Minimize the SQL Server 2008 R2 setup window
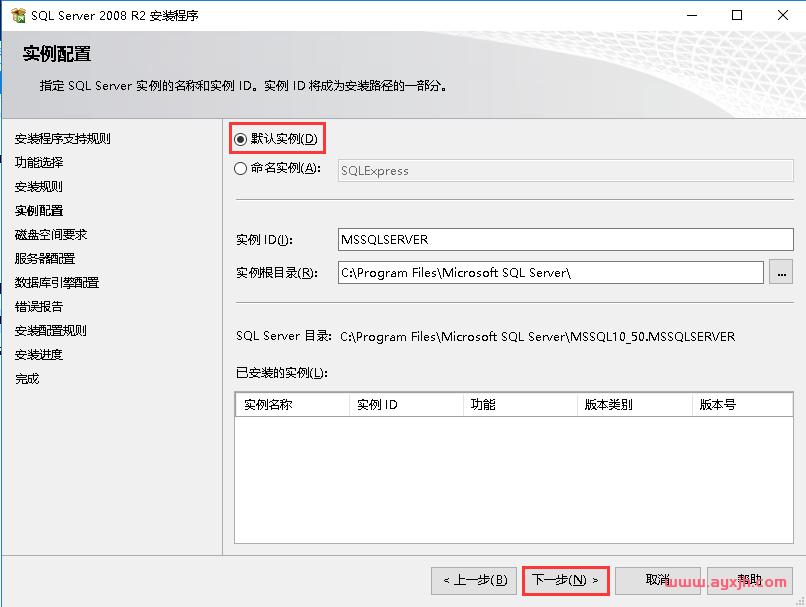Image resolution: width=806 pixels, height=607 pixels. [x=692, y=15]
